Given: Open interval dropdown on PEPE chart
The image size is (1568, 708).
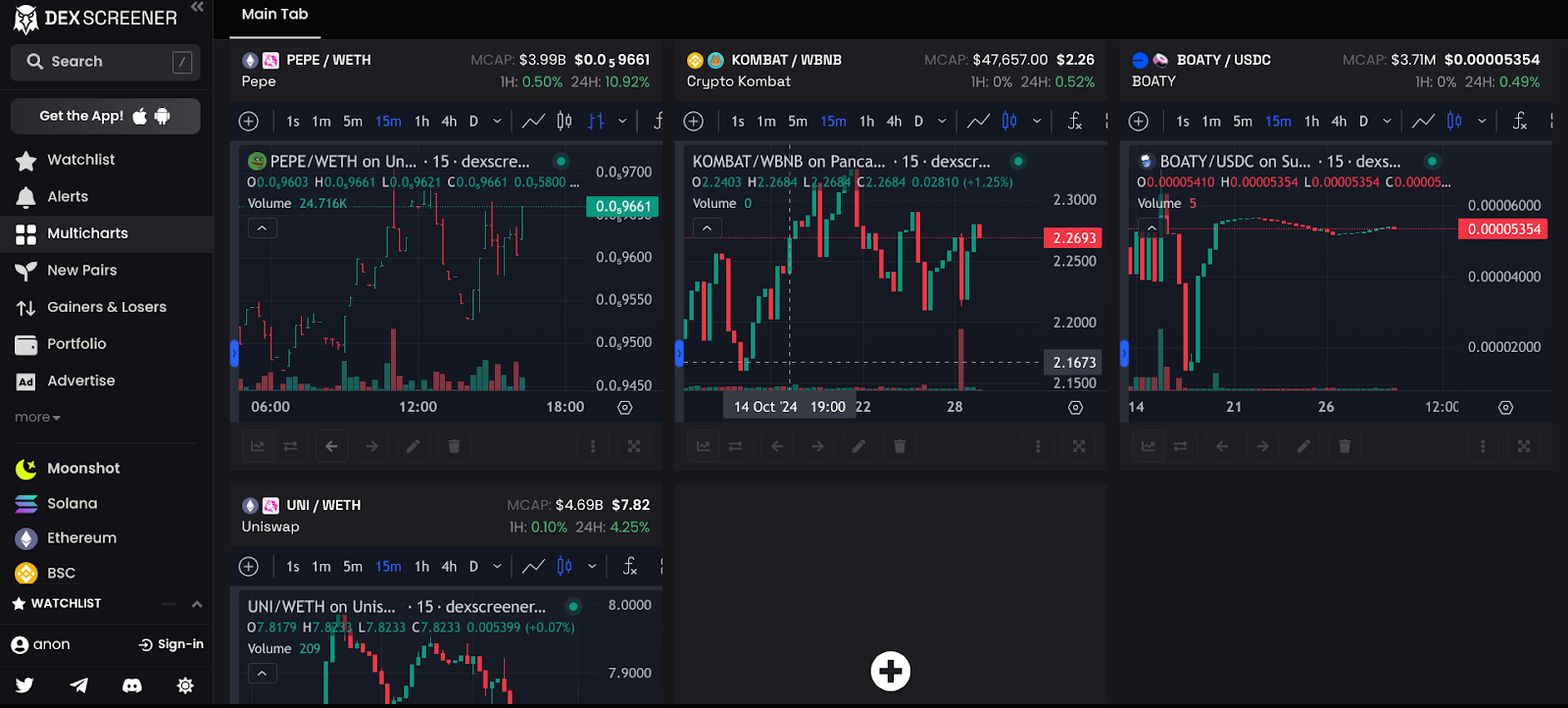Looking at the screenshot, I should click(x=497, y=122).
